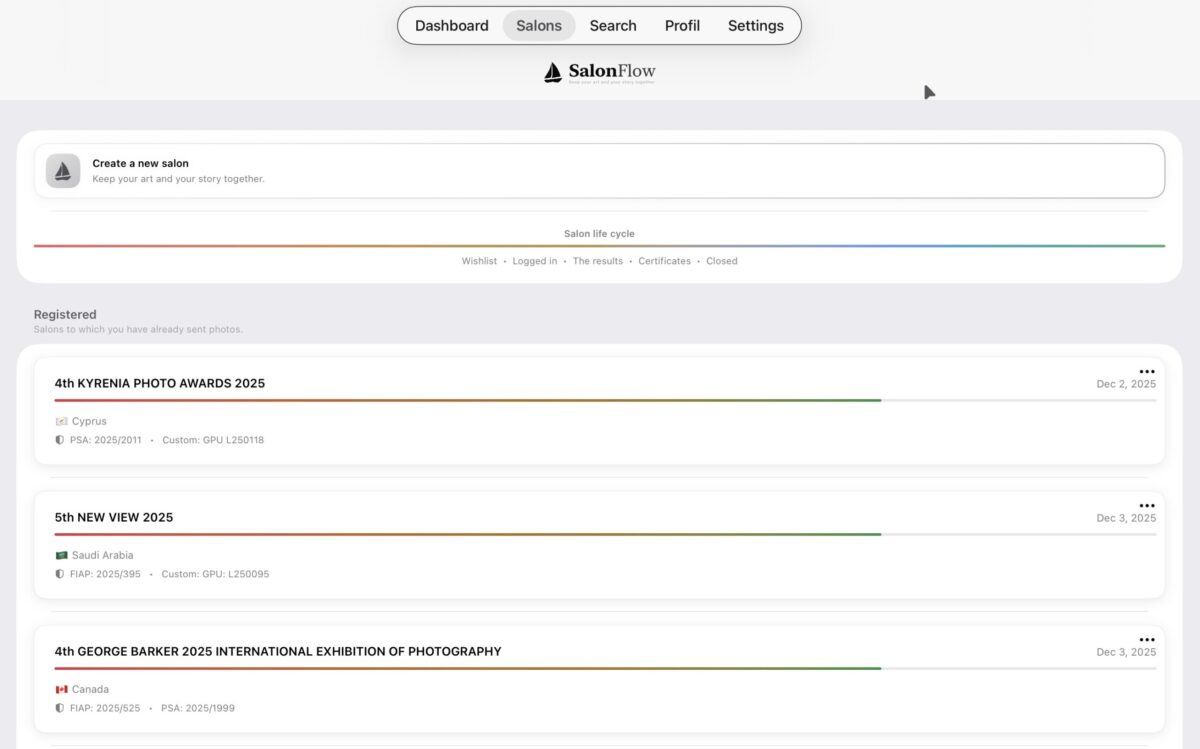Click the Salon life cycle gradient bar

click(599, 246)
